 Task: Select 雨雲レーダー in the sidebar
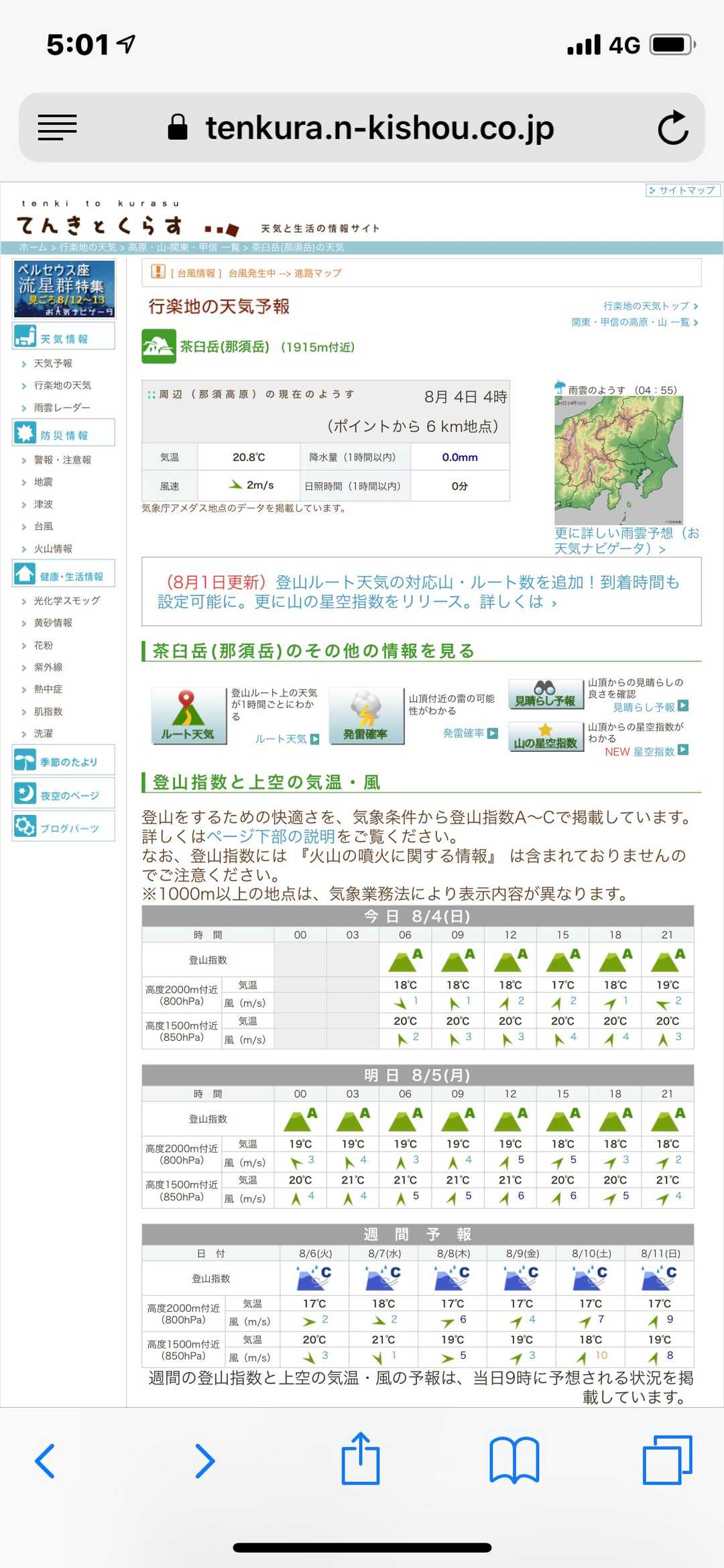click(x=62, y=408)
